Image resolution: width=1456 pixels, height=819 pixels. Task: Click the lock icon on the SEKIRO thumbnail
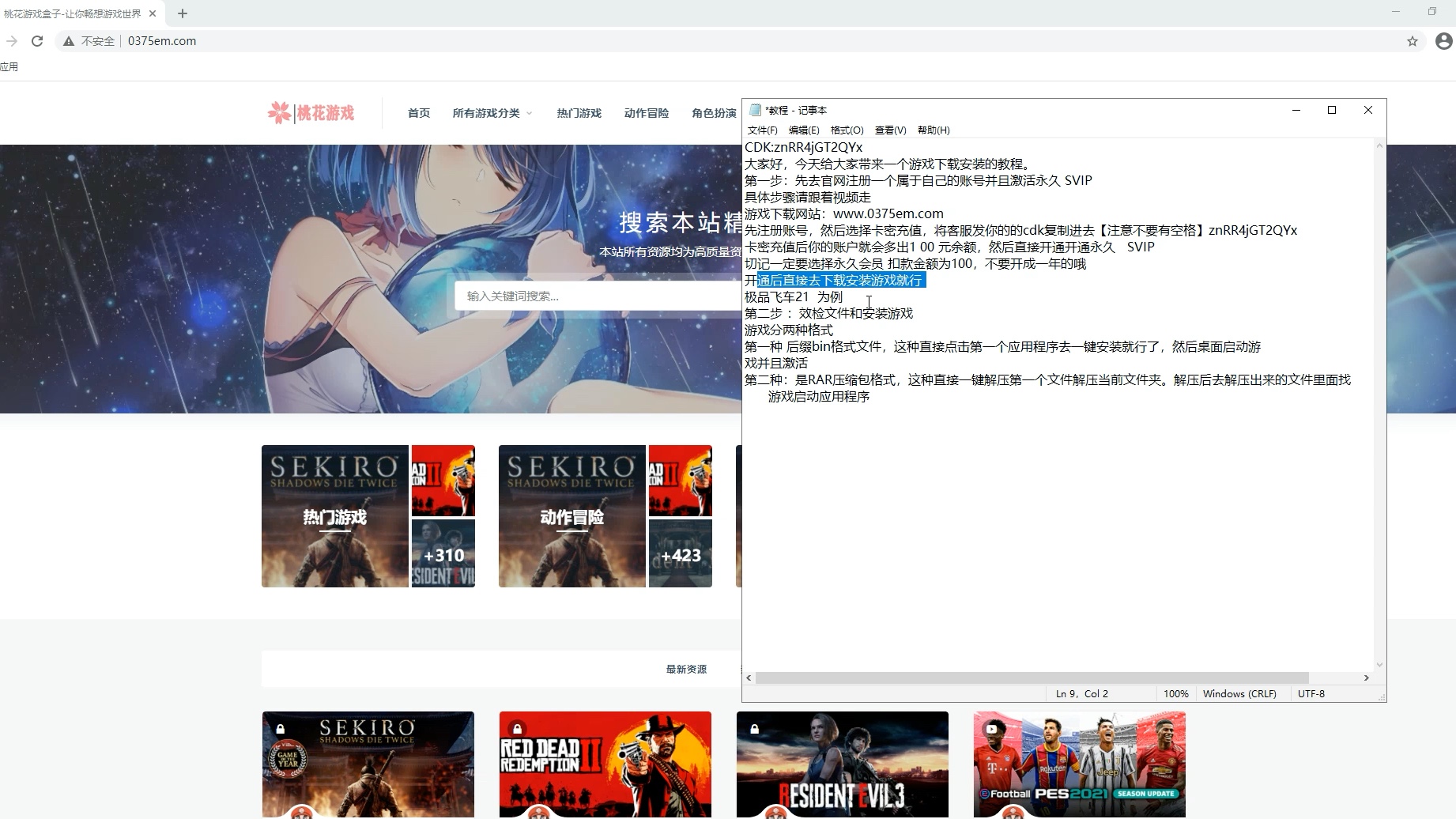[x=281, y=727]
